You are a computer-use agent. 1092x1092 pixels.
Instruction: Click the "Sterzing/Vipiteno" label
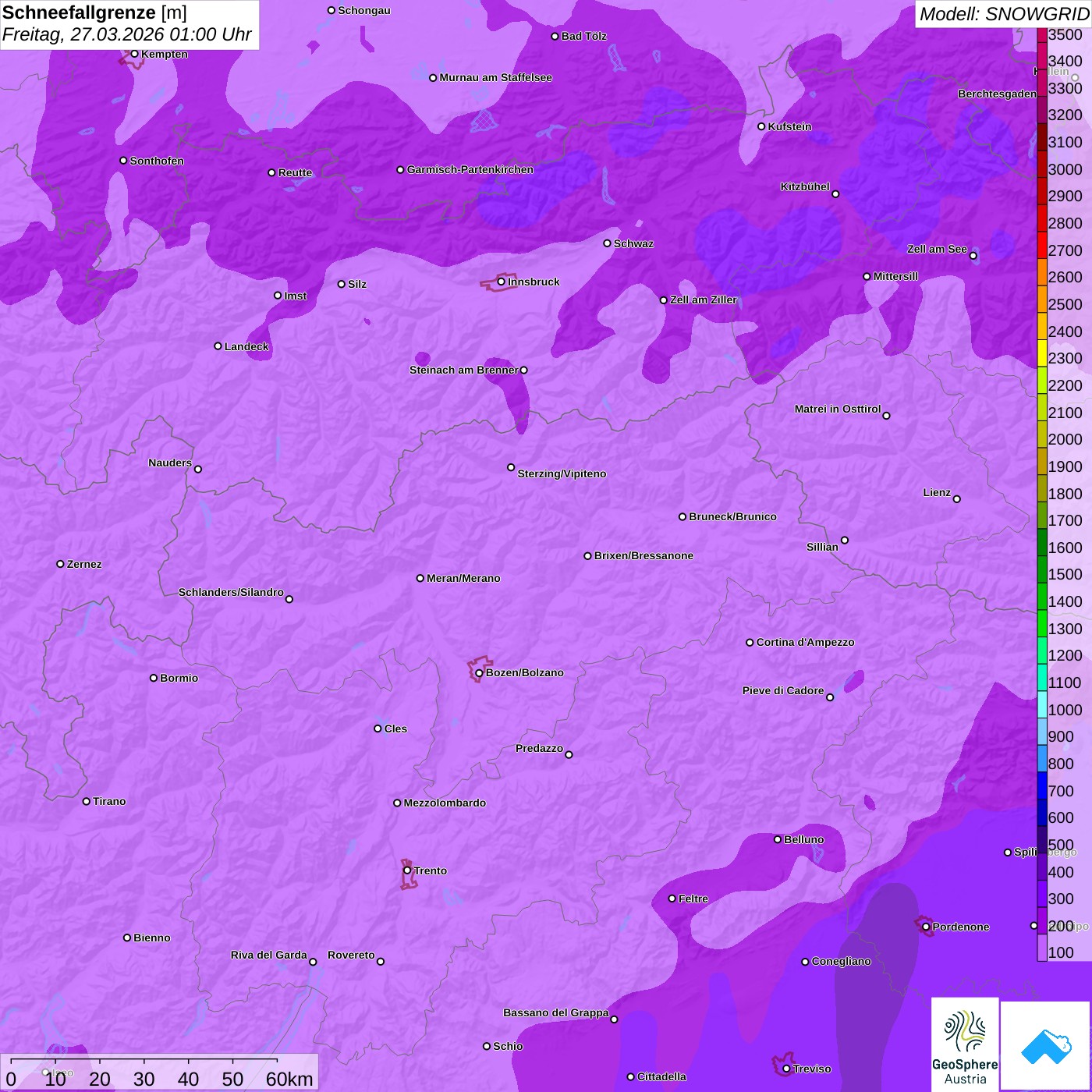562,473
